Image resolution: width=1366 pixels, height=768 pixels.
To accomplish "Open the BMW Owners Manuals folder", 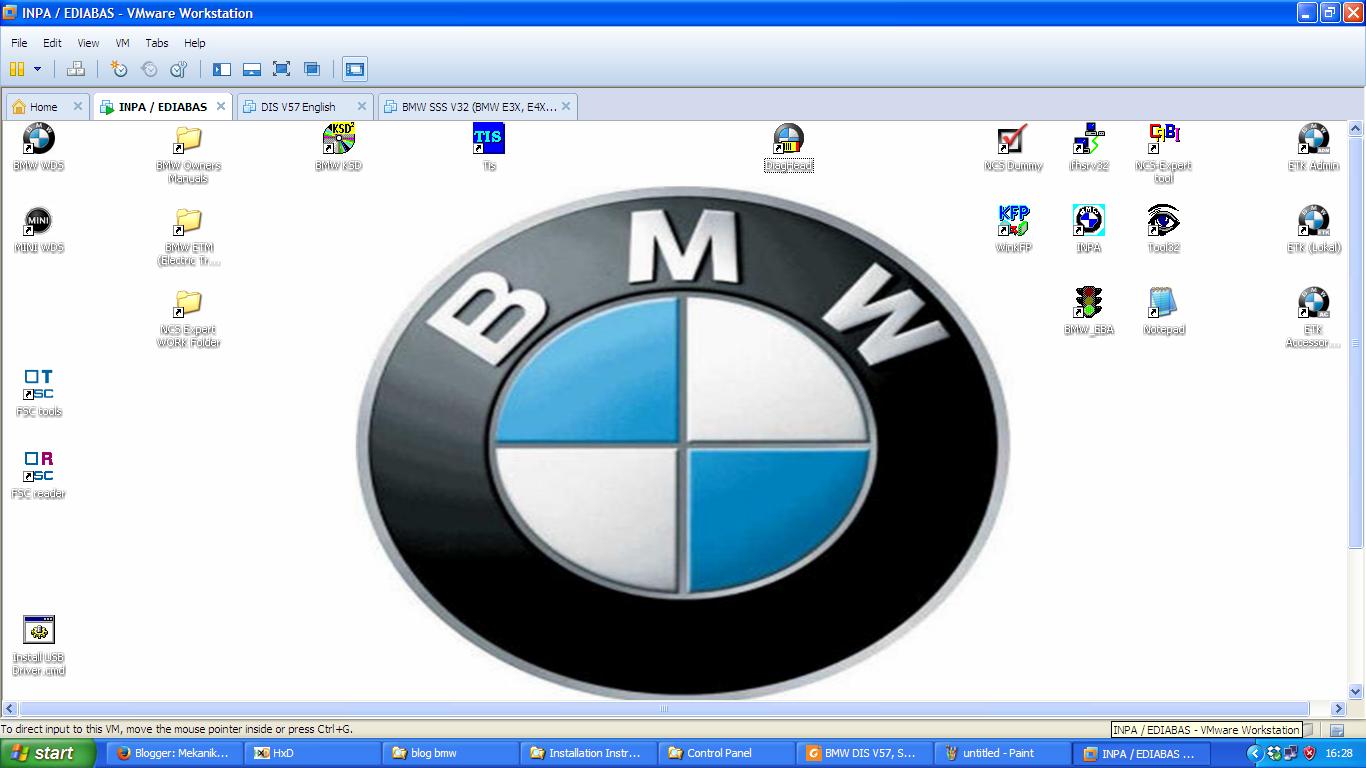I will 188,153.
